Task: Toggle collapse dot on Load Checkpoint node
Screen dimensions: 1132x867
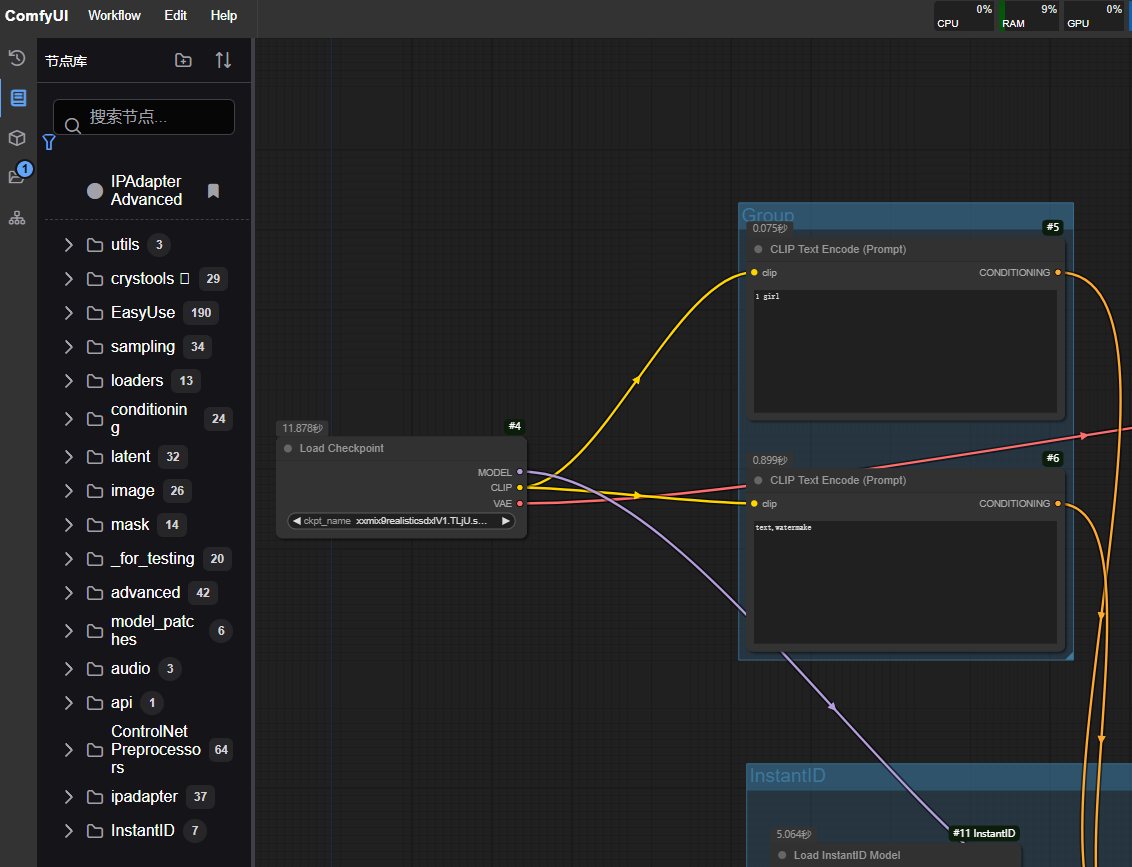Action: (x=288, y=449)
